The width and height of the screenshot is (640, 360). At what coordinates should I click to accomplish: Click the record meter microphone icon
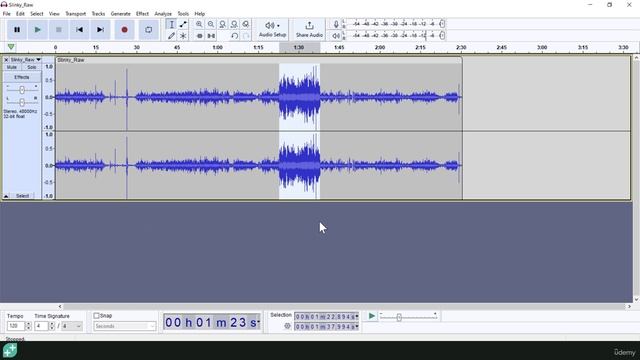point(336,24)
